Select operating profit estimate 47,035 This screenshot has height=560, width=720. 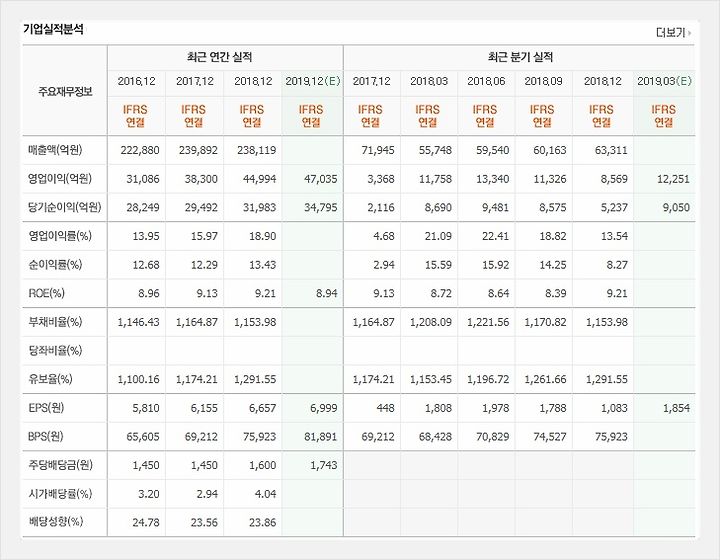tap(321, 179)
